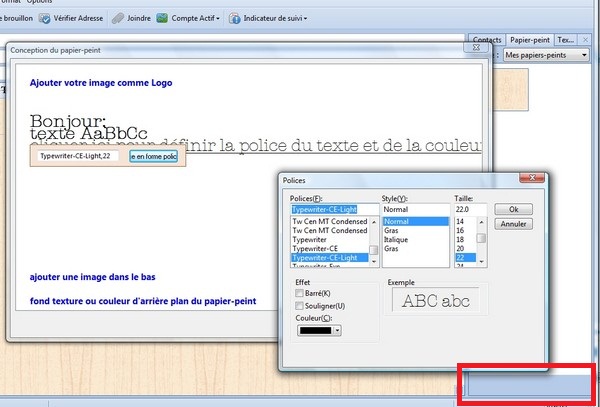Viewport: 600px width, 407px height.
Task: Open the Couleur color dropdown
Action: click(x=336, y=329)
